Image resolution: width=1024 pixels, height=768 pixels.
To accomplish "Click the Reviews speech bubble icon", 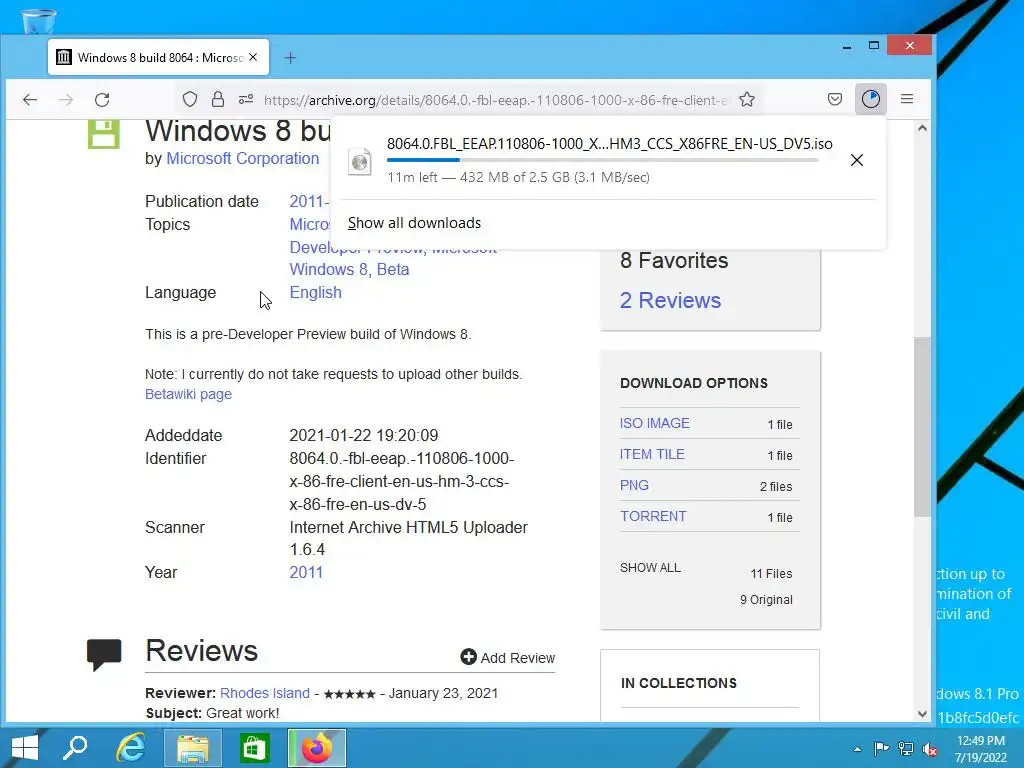I will (x=104, y=654).
